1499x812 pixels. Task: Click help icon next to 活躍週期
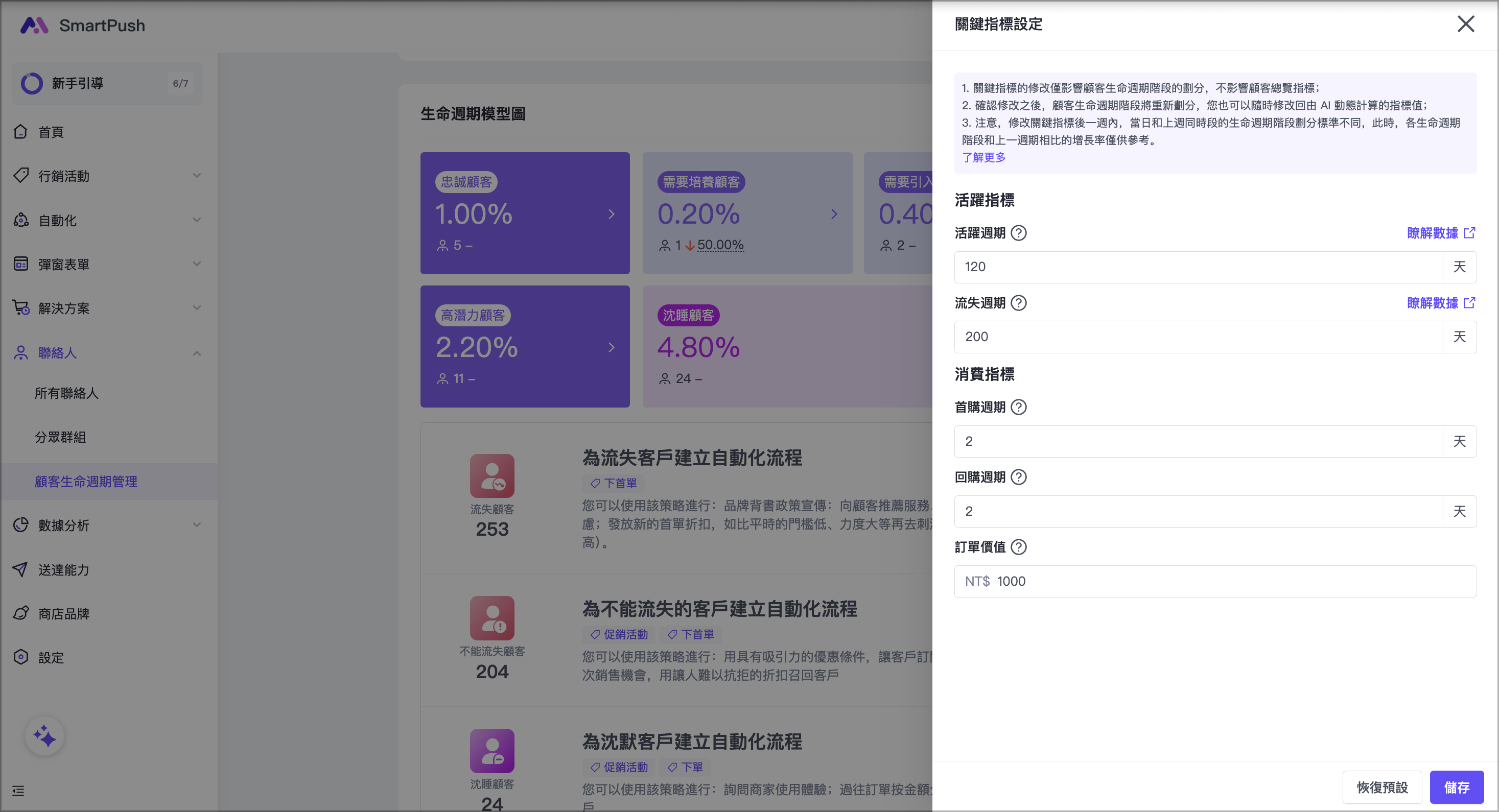tap(1018, 233)
